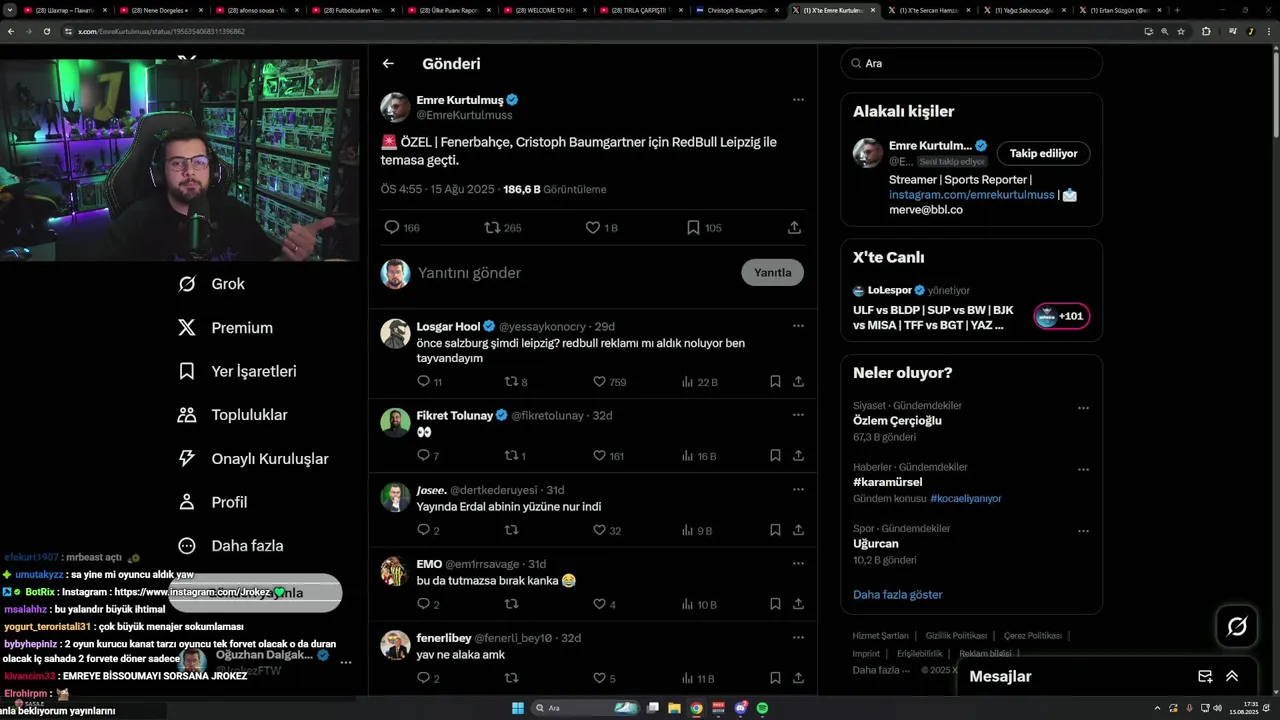Screen dimensions: 1280x720
Task: Click the Ara search field
Action: pos(971,63)
